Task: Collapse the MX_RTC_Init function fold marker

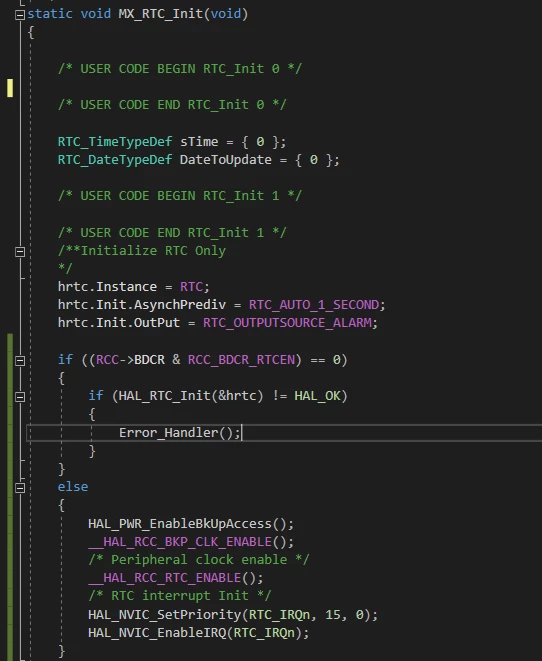Action: click(x=20, y=15)
